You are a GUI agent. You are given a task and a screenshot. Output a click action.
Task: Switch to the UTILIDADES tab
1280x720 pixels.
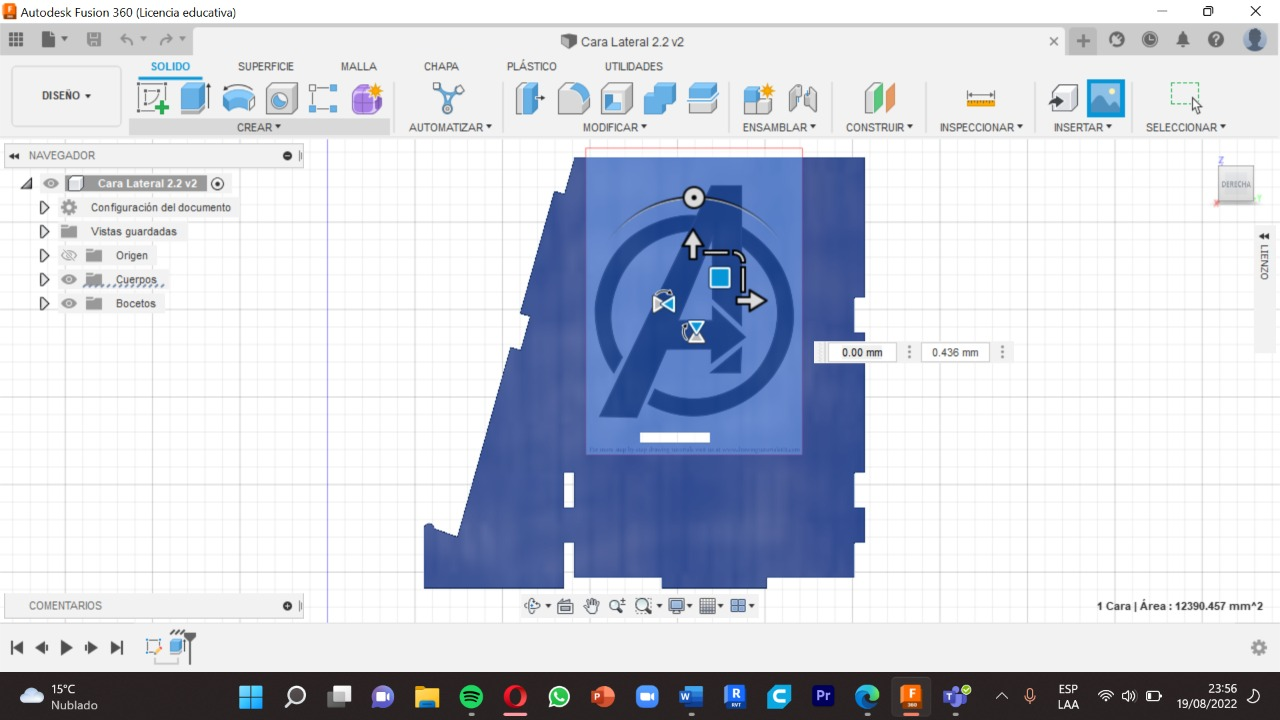click(633, 66)
